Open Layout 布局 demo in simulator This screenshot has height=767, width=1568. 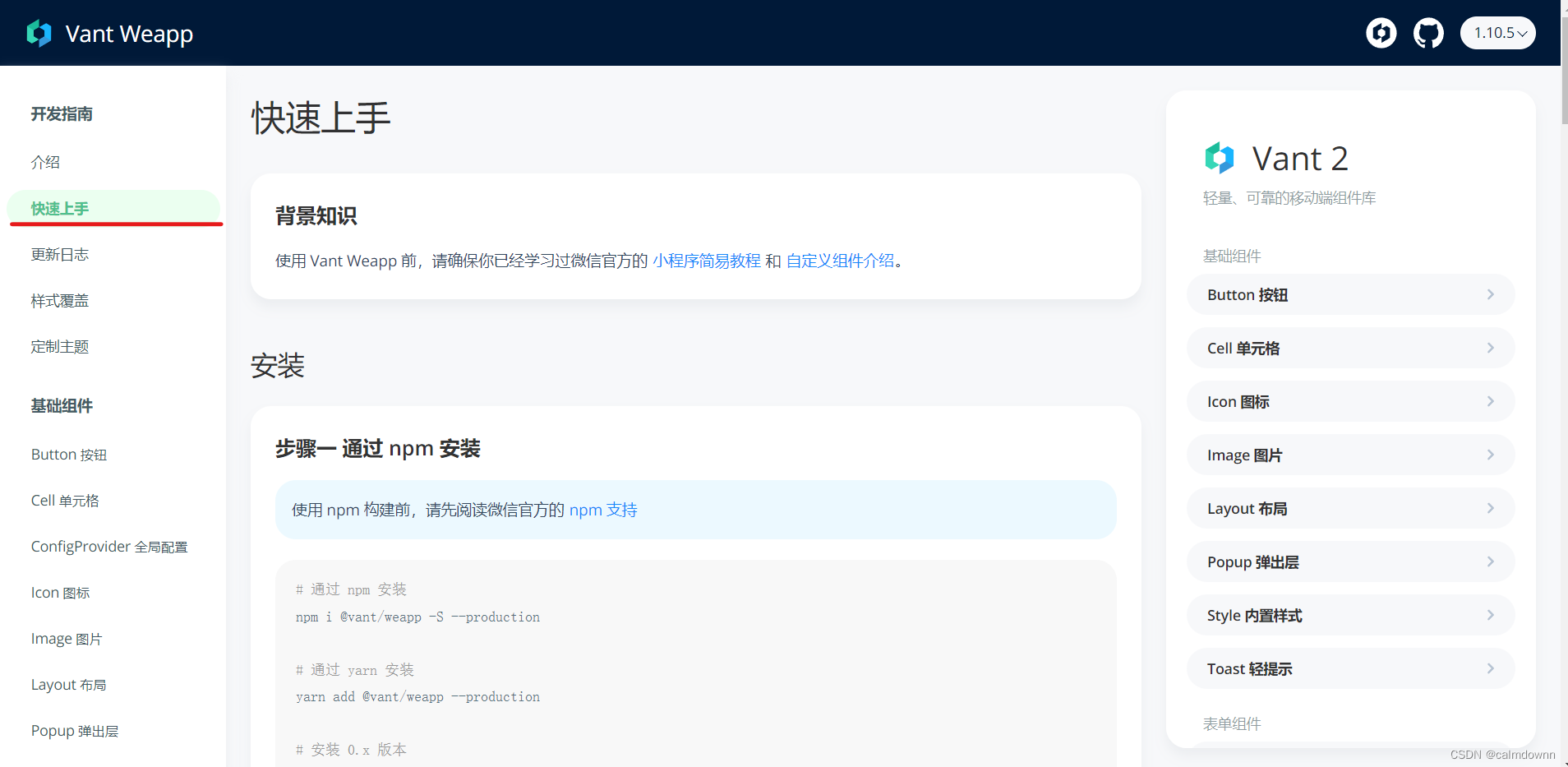click(1350, 508)
